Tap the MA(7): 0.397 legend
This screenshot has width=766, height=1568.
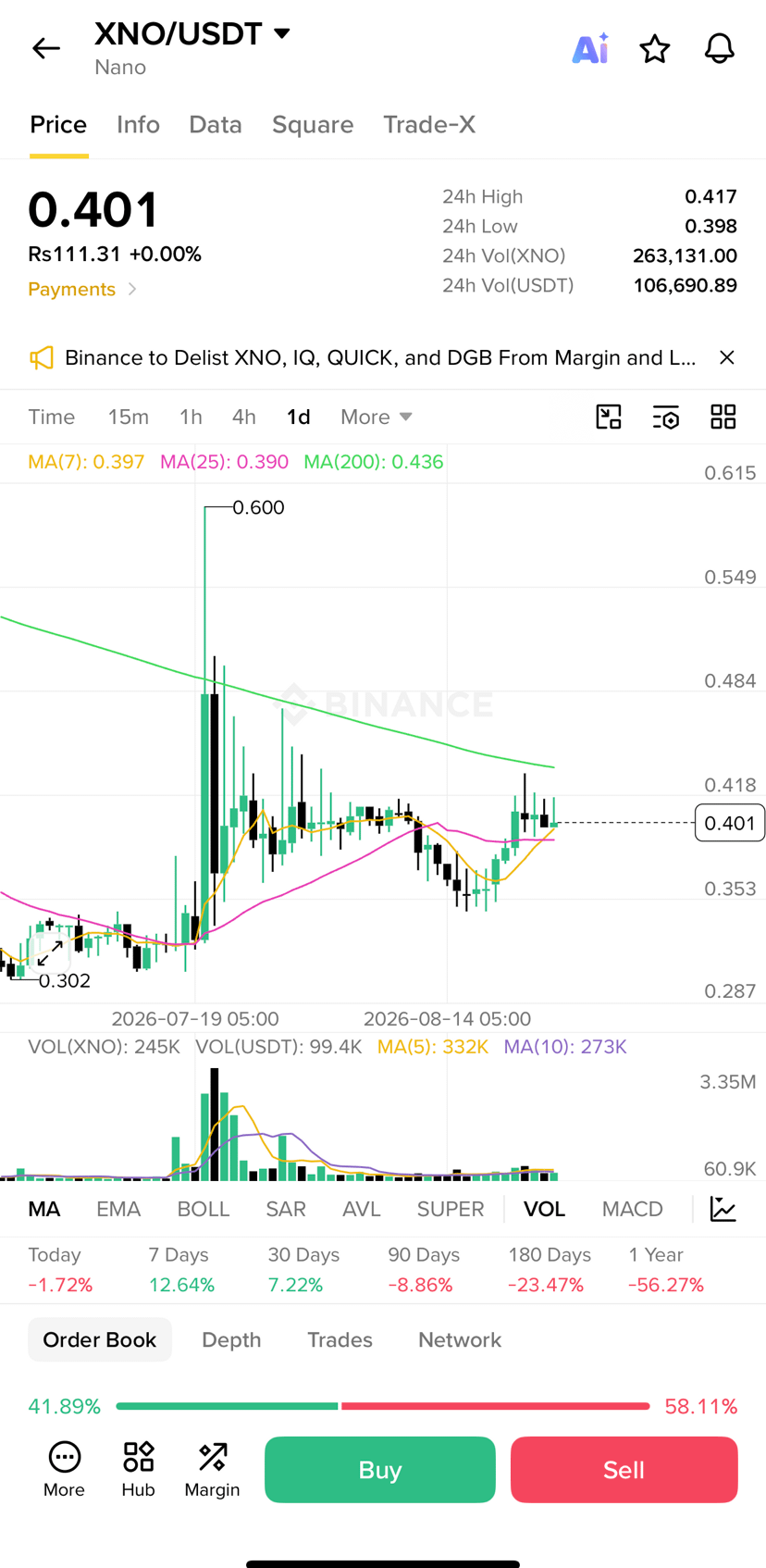pos(86,462)
